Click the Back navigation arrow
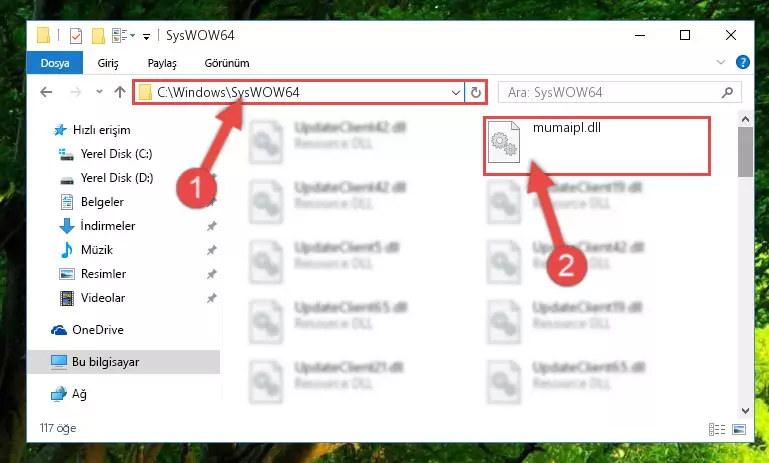The image size is (769, 463). [x=46, y=92]
